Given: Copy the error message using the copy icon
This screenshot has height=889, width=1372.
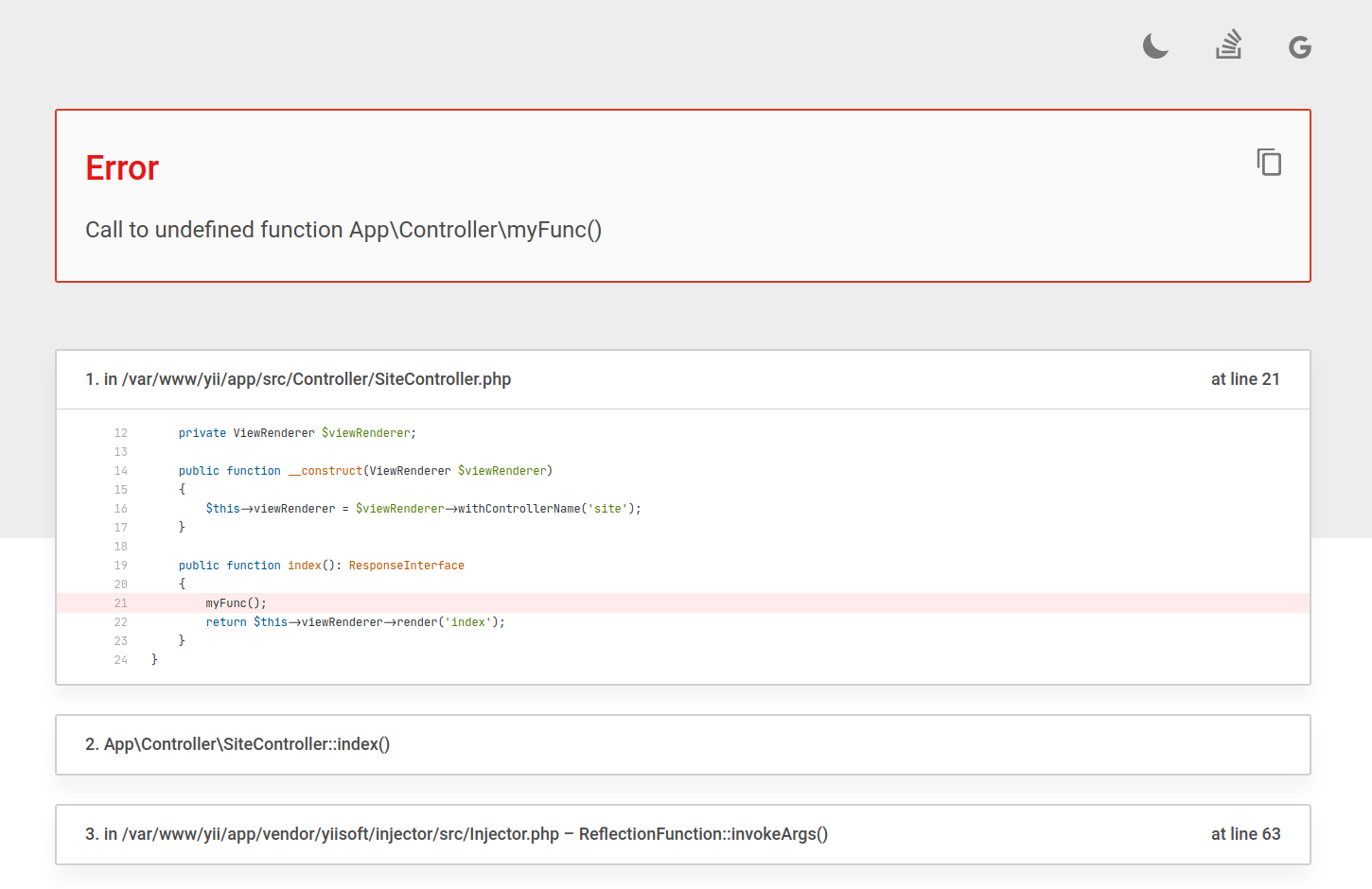Looking at the screenshot, I should point(1268,162).
